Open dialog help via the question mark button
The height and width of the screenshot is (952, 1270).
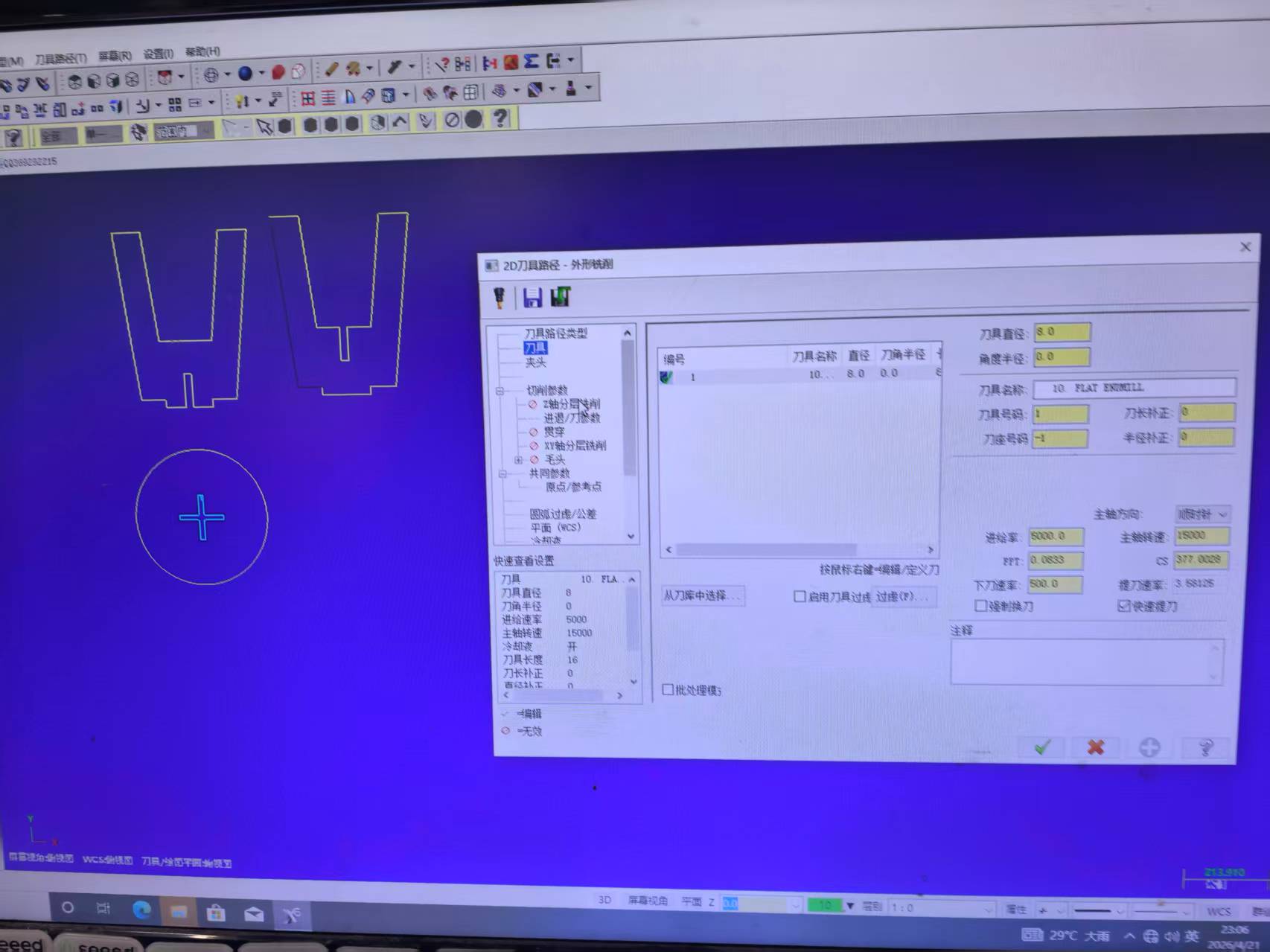[x=1206, y=747]
